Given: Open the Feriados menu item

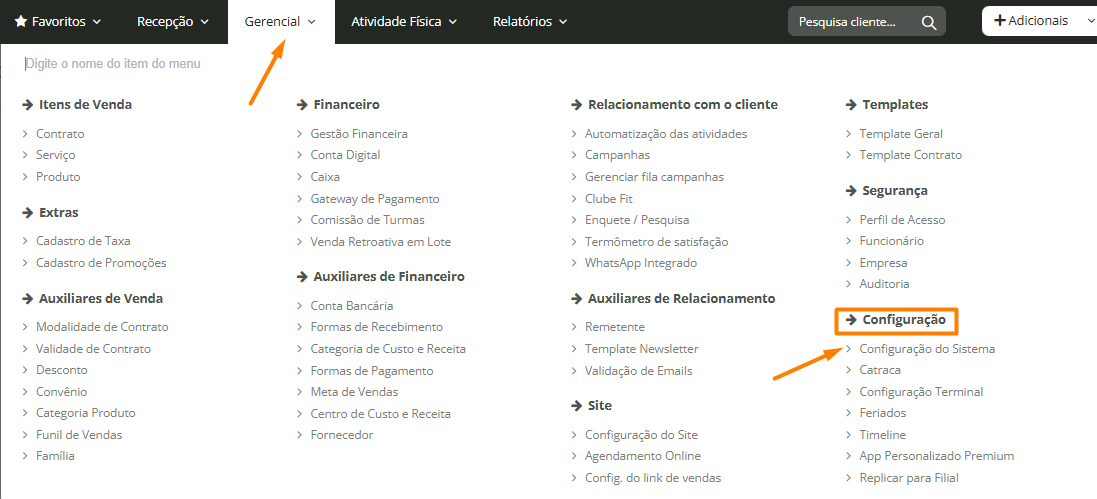Looking at the screenshot, I should point(882,413).
